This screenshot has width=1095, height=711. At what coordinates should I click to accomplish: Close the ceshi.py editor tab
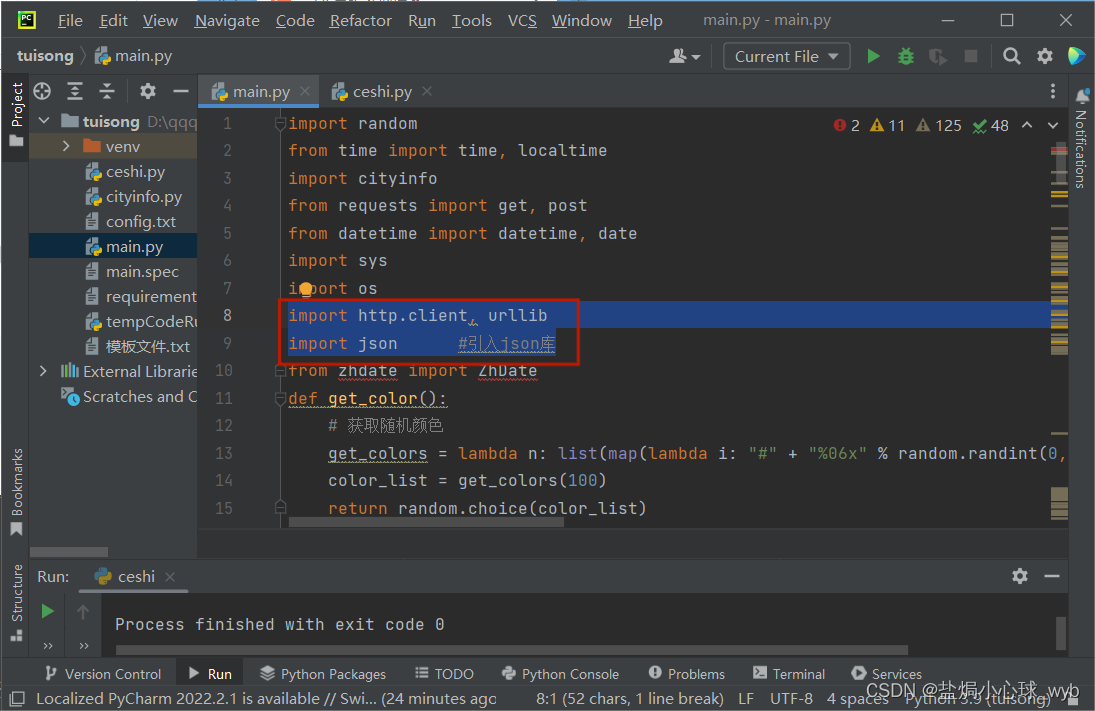click(427, 91)
